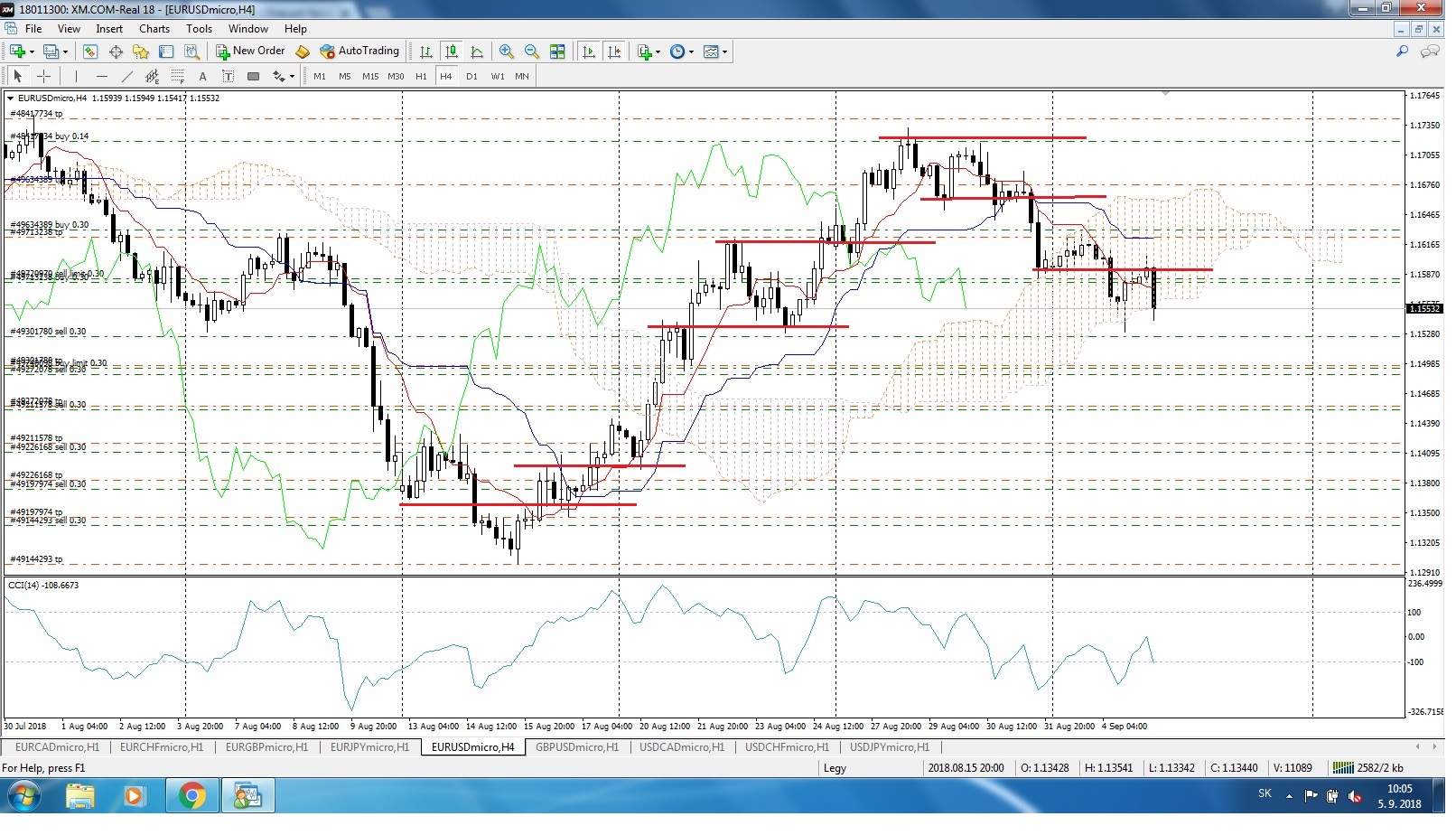The image size is (1456, 835).
Task: Zoom out on the chart
Action: (532, 52)
